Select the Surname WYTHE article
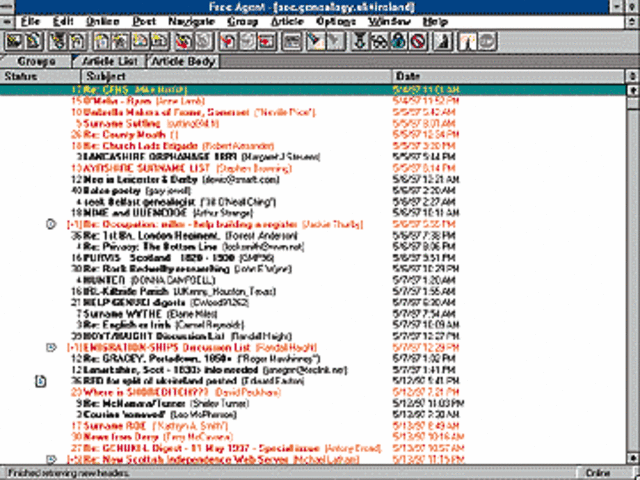This screenshot has height=480, width=640. click(x=313, y=314)
